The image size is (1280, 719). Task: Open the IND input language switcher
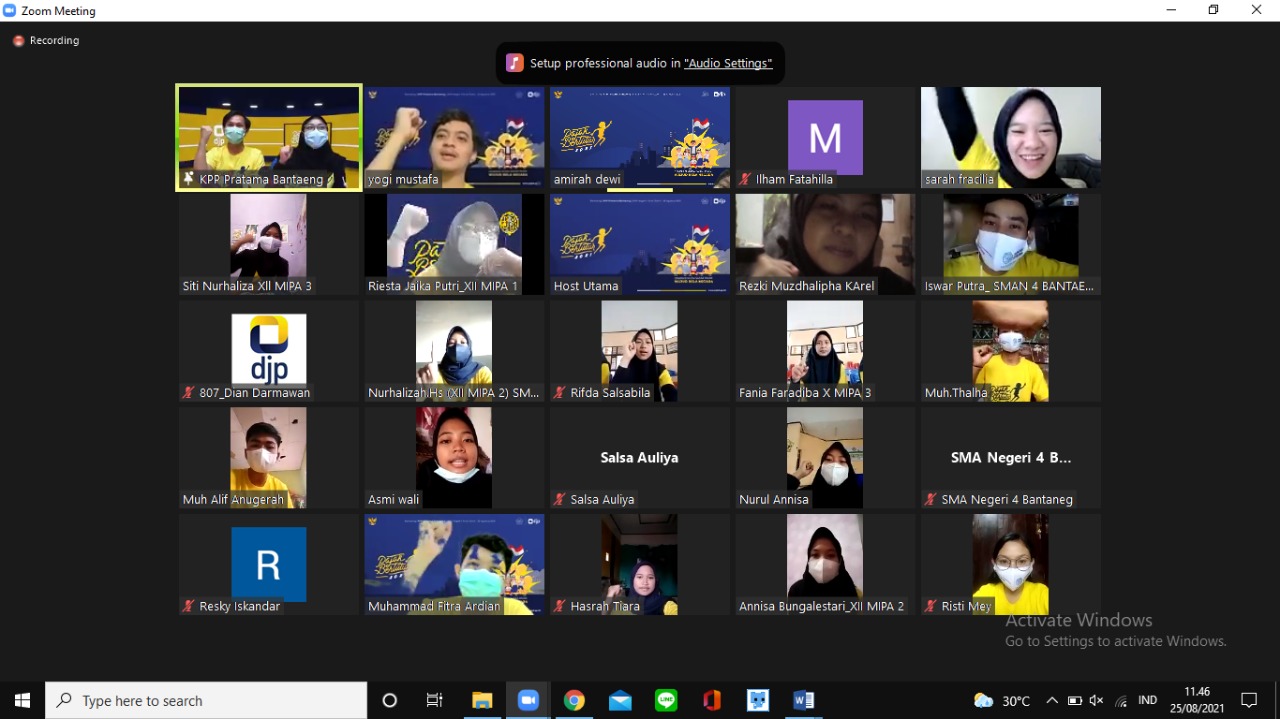(x=1147, y=700)
